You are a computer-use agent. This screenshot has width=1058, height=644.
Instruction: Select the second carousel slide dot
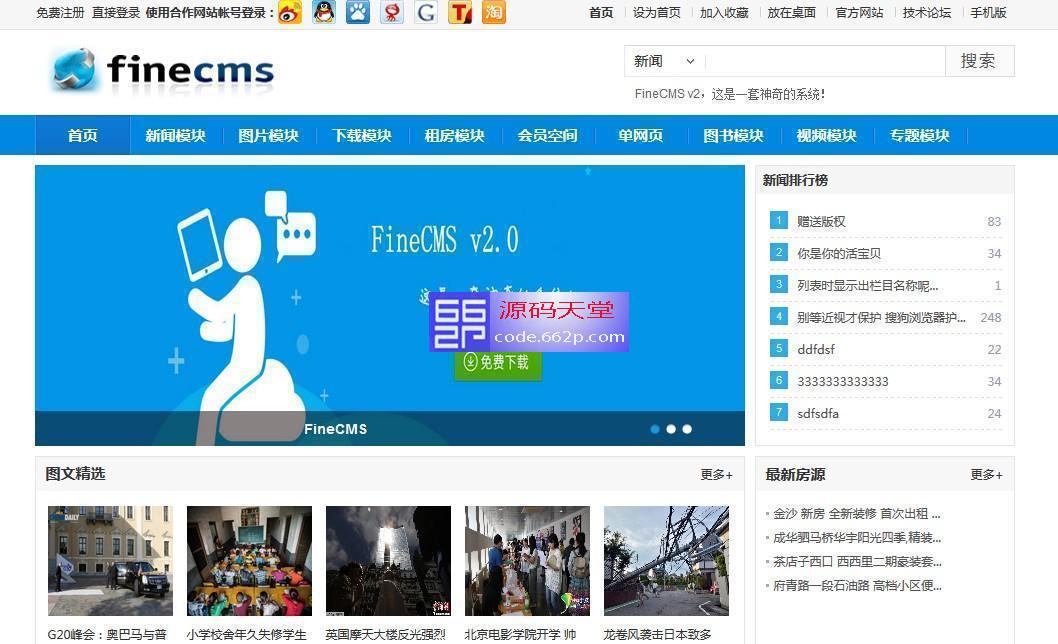[x=671, y=429]
